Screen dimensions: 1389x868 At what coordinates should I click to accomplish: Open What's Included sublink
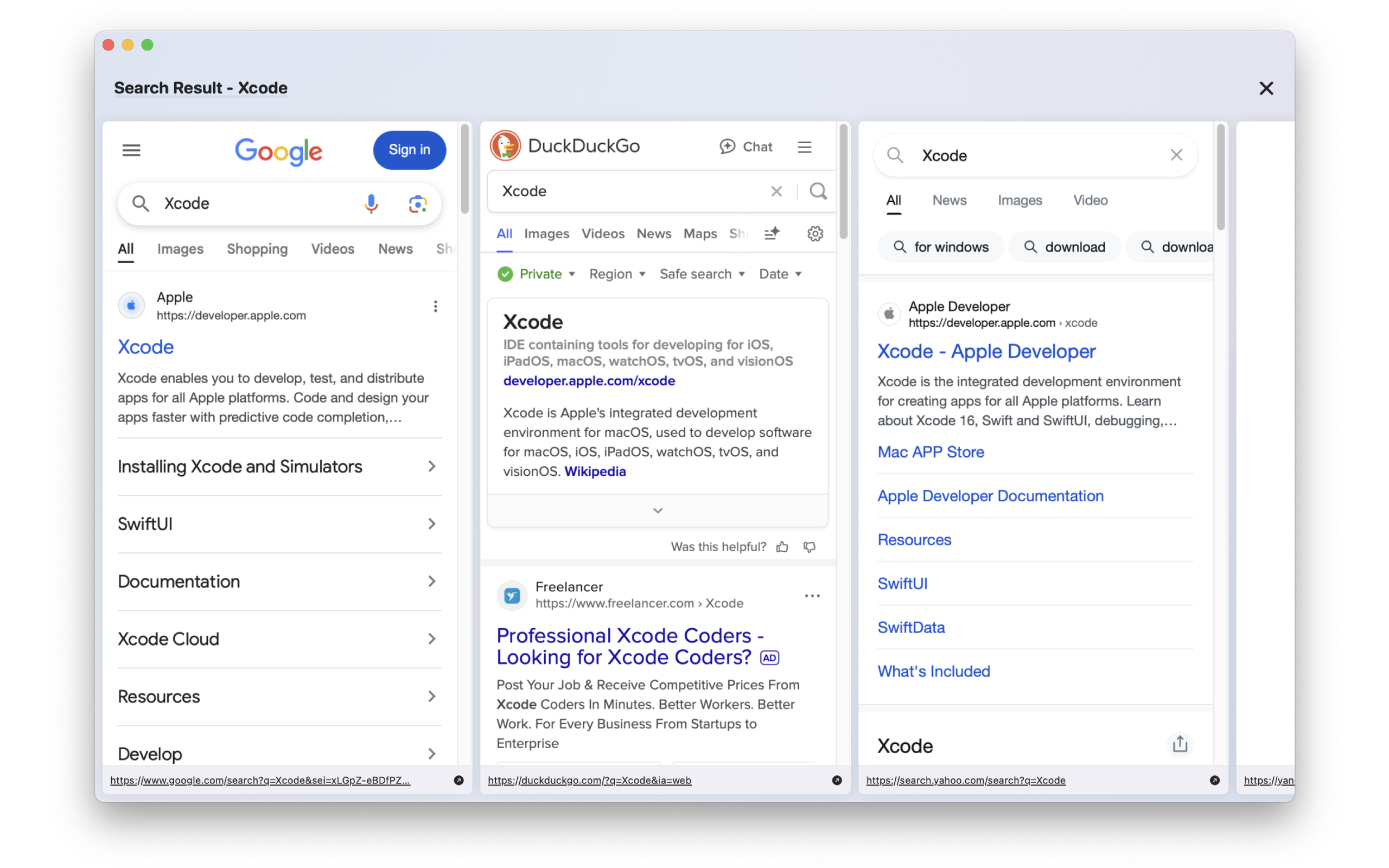(x=933, y=671)
